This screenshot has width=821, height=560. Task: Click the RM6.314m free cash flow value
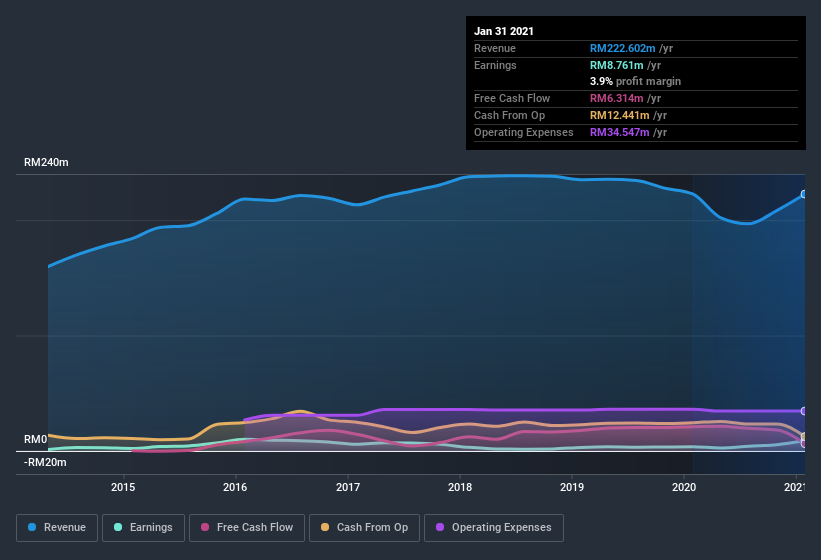(x=616, y=98)
